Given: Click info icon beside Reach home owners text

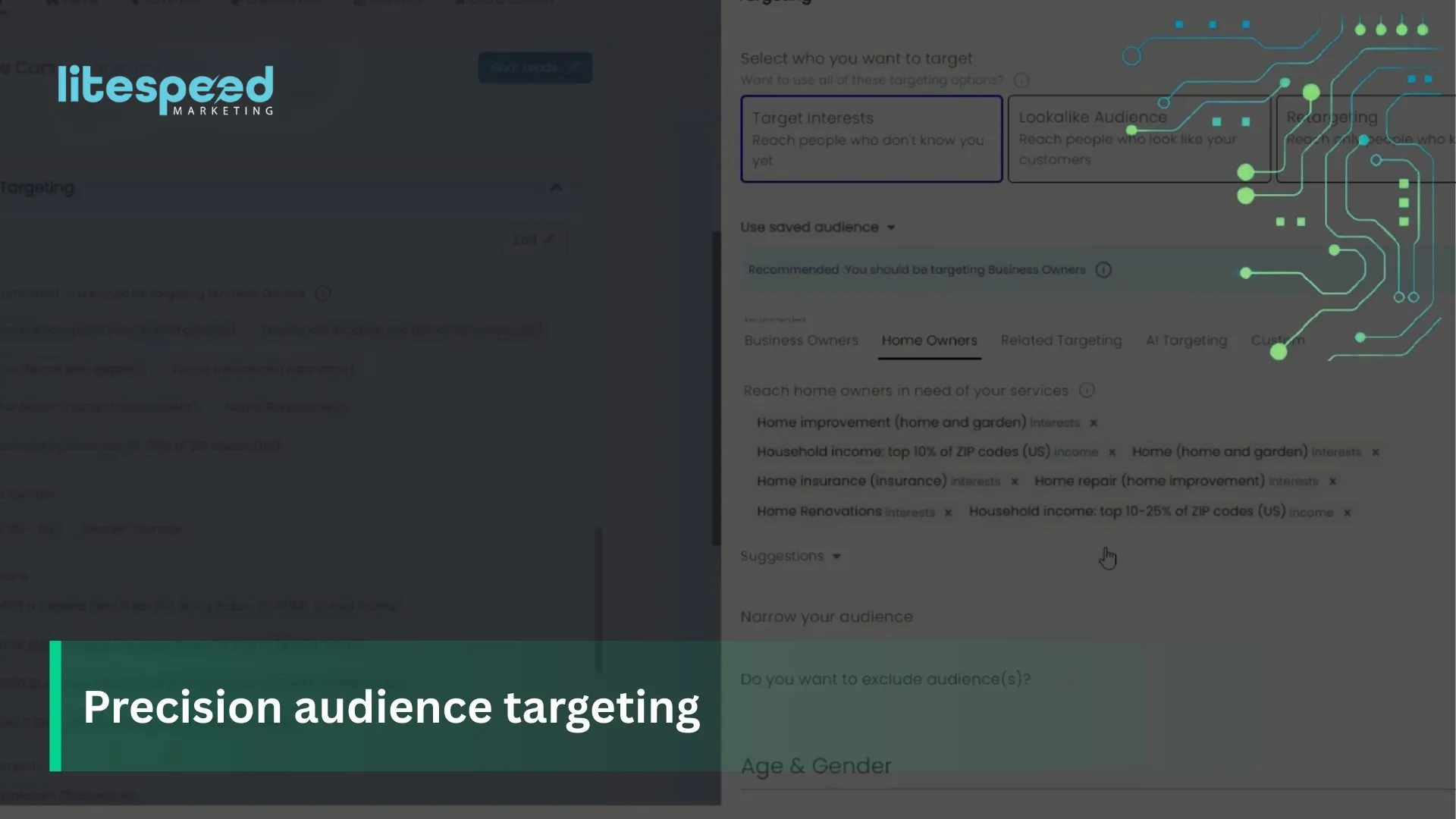Looking at the screenshot, I should coord(1087,391).
